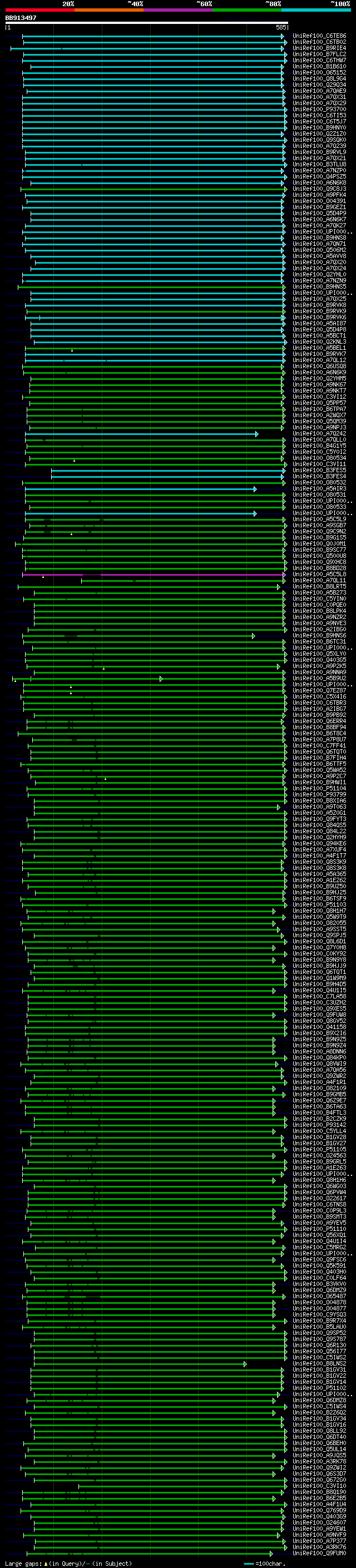Select hit label UniRef100_Q9SP52
Viewport: 356px width, 1568px height.
click(x=319, y=1333)
